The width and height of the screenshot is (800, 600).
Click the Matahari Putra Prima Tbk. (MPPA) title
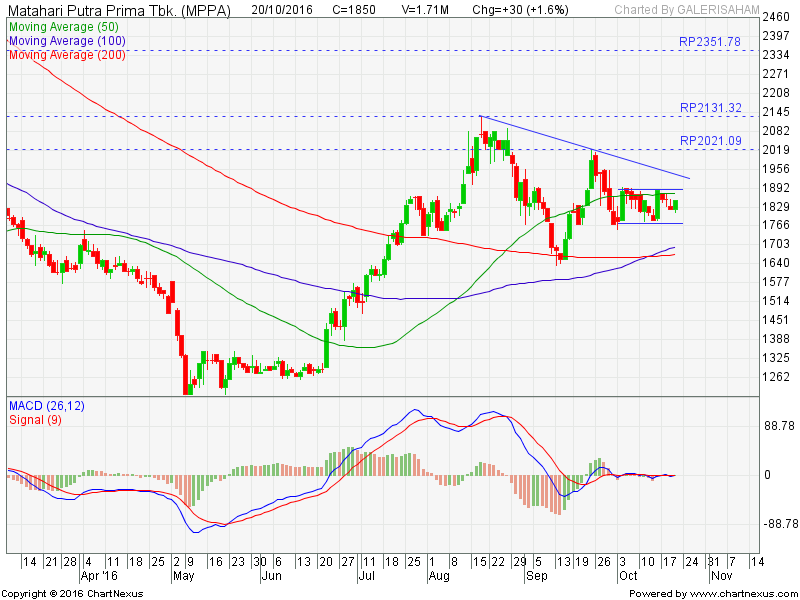121,8
